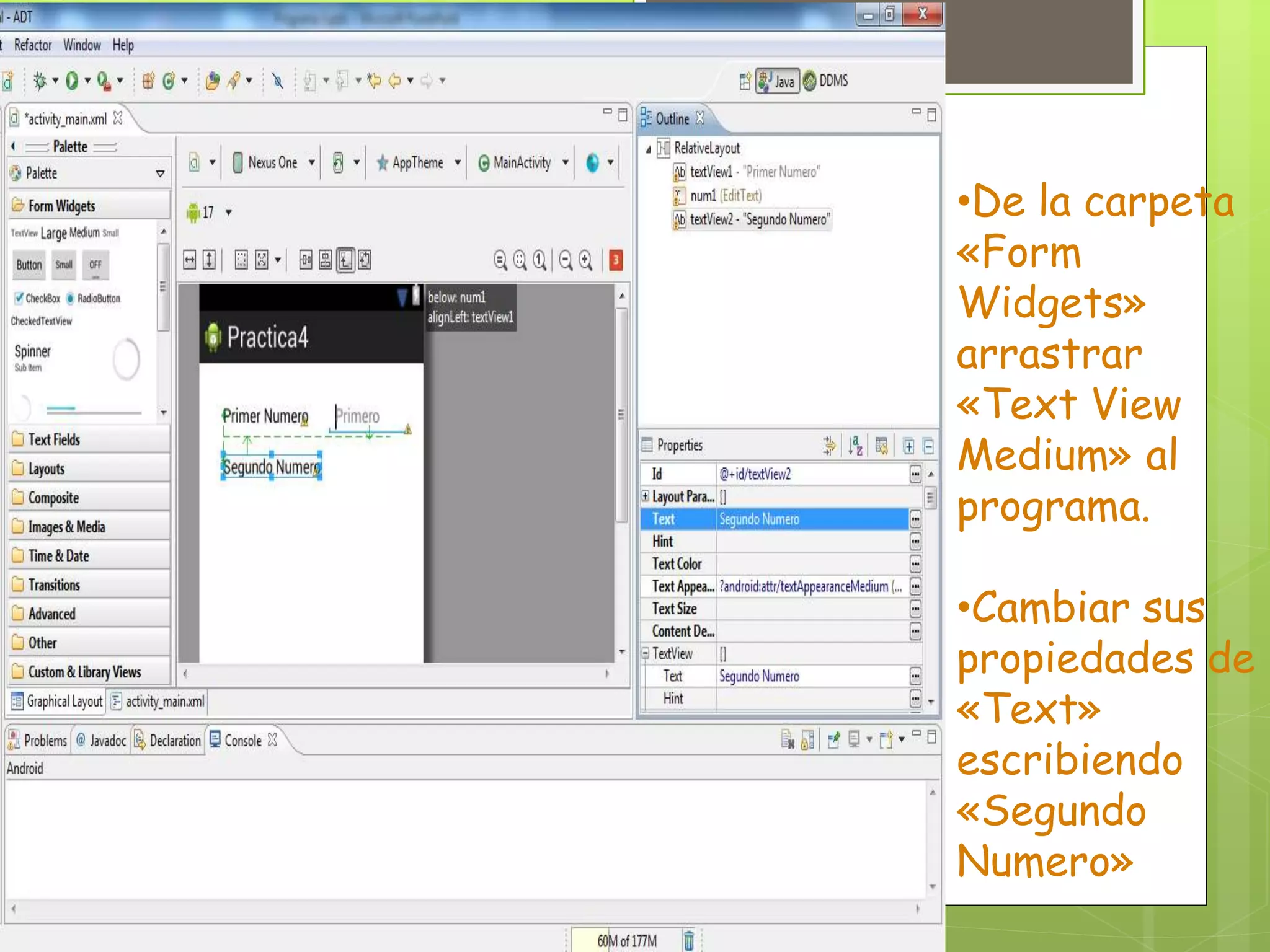Expand all properties with plus icon
Viewport: 1270px width, 952px height.
908,446
